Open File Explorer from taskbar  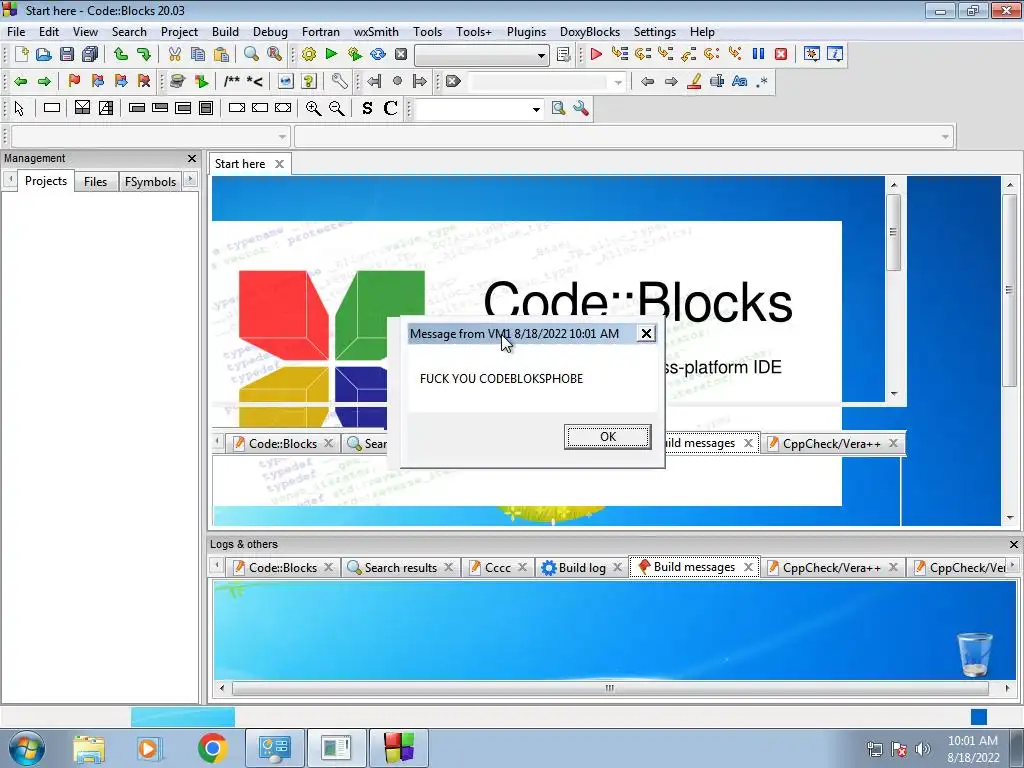89,748
